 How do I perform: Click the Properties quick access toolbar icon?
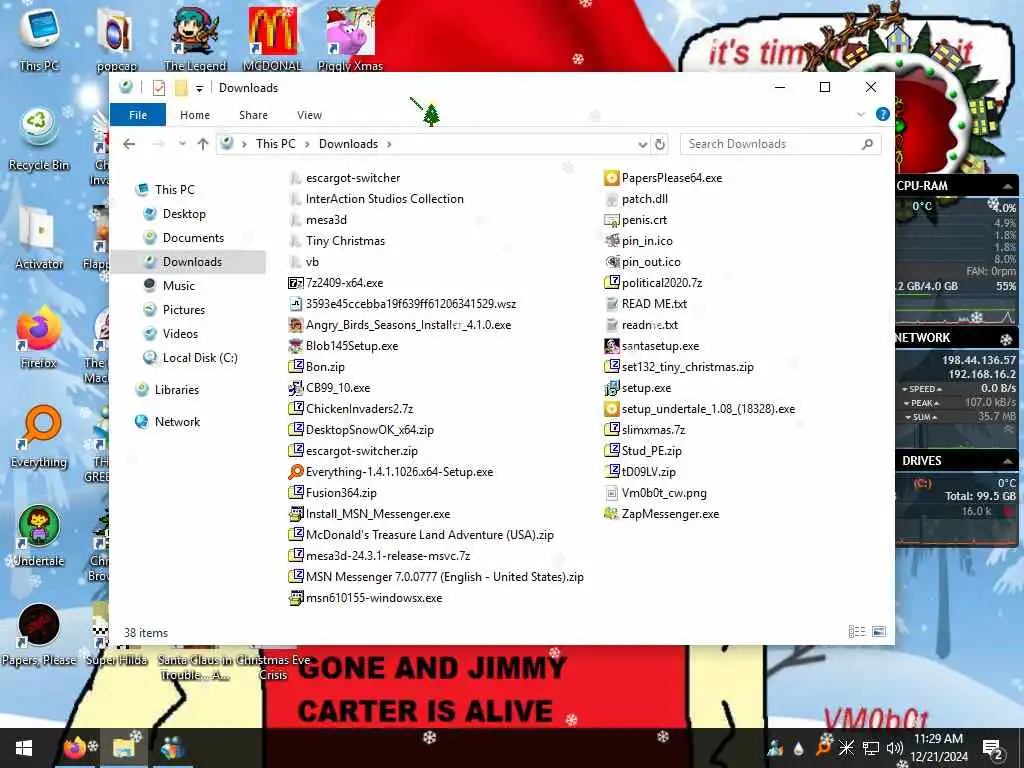coord(159,88)
